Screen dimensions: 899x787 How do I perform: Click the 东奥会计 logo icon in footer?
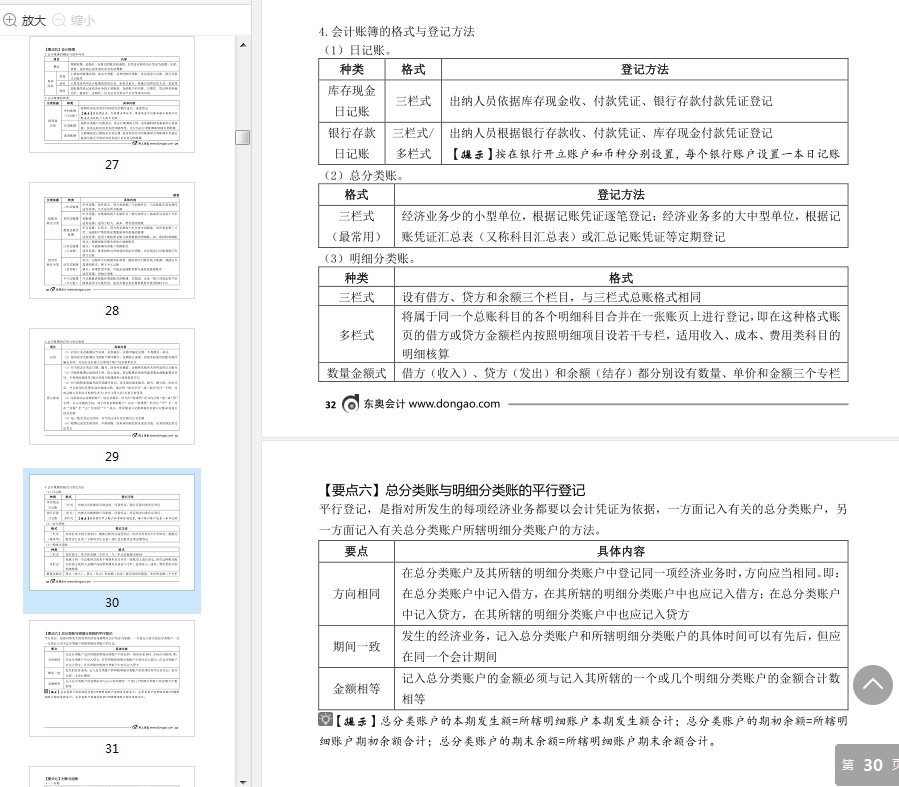(x=350, y=404)
